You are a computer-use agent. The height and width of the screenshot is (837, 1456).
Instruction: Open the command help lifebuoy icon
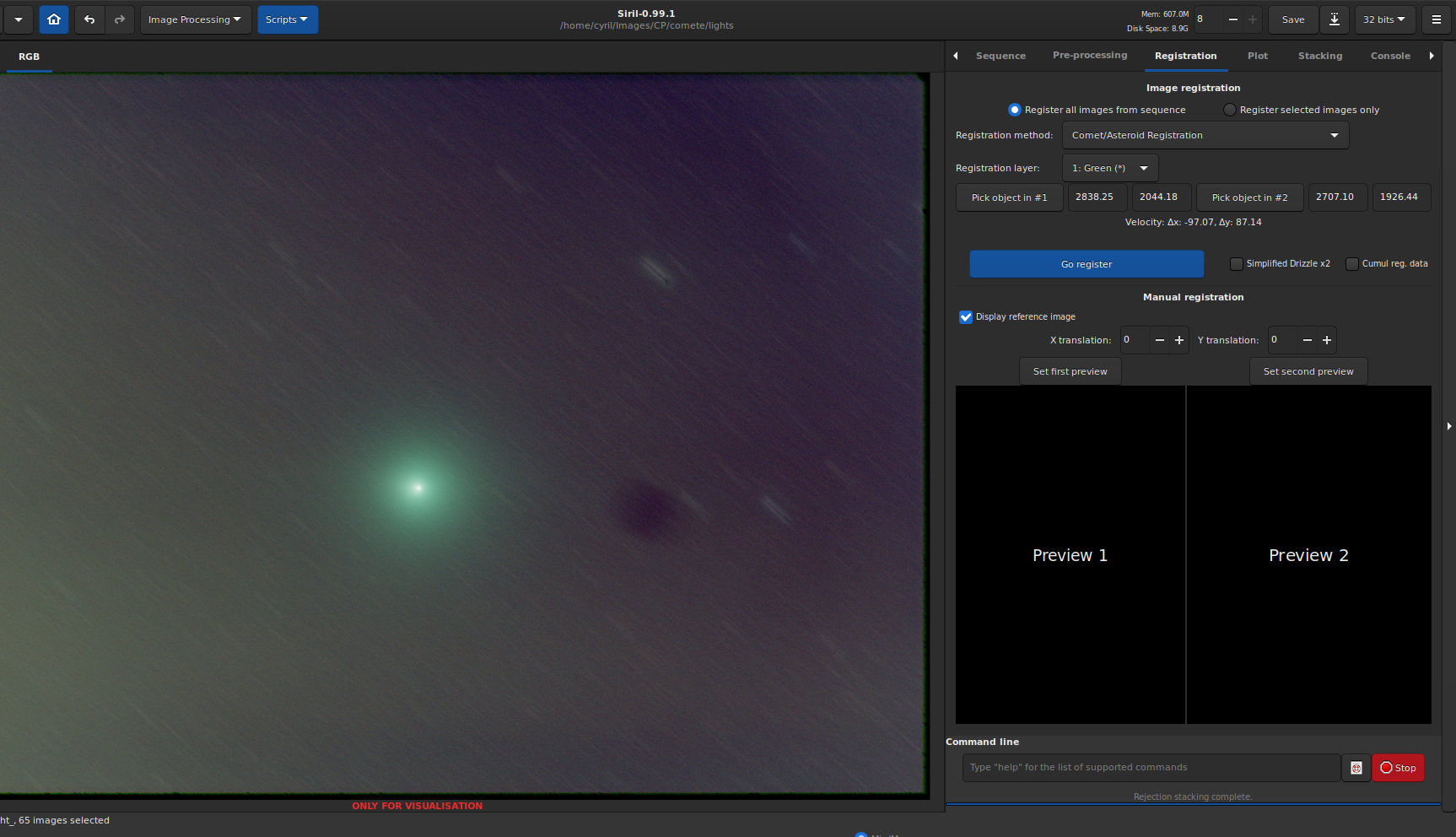(x=1356, y=768)
